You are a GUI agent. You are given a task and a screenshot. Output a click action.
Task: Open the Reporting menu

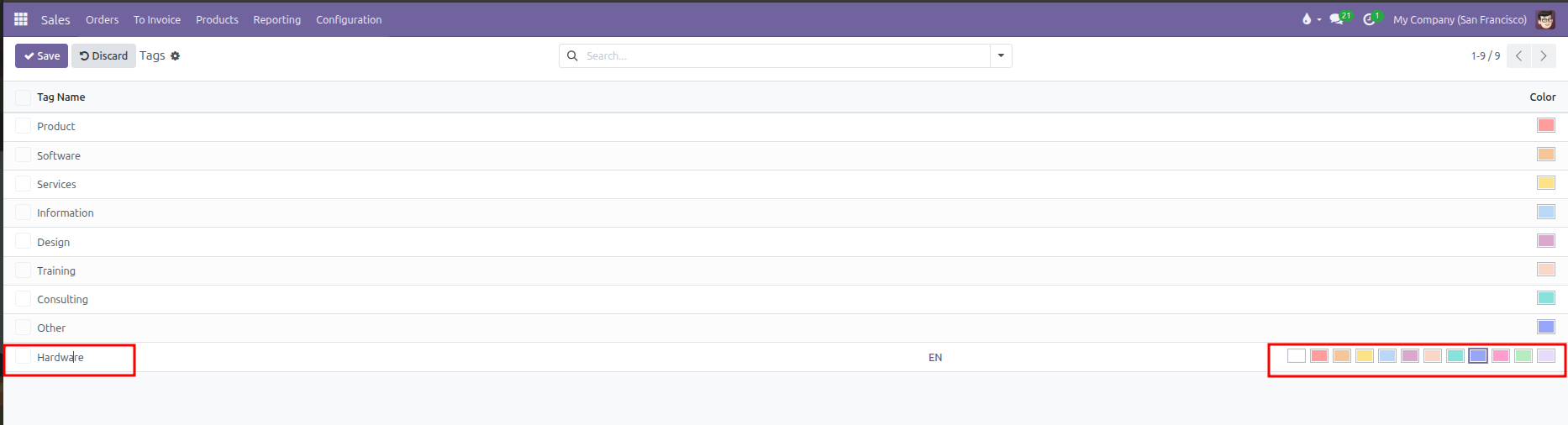276,19
